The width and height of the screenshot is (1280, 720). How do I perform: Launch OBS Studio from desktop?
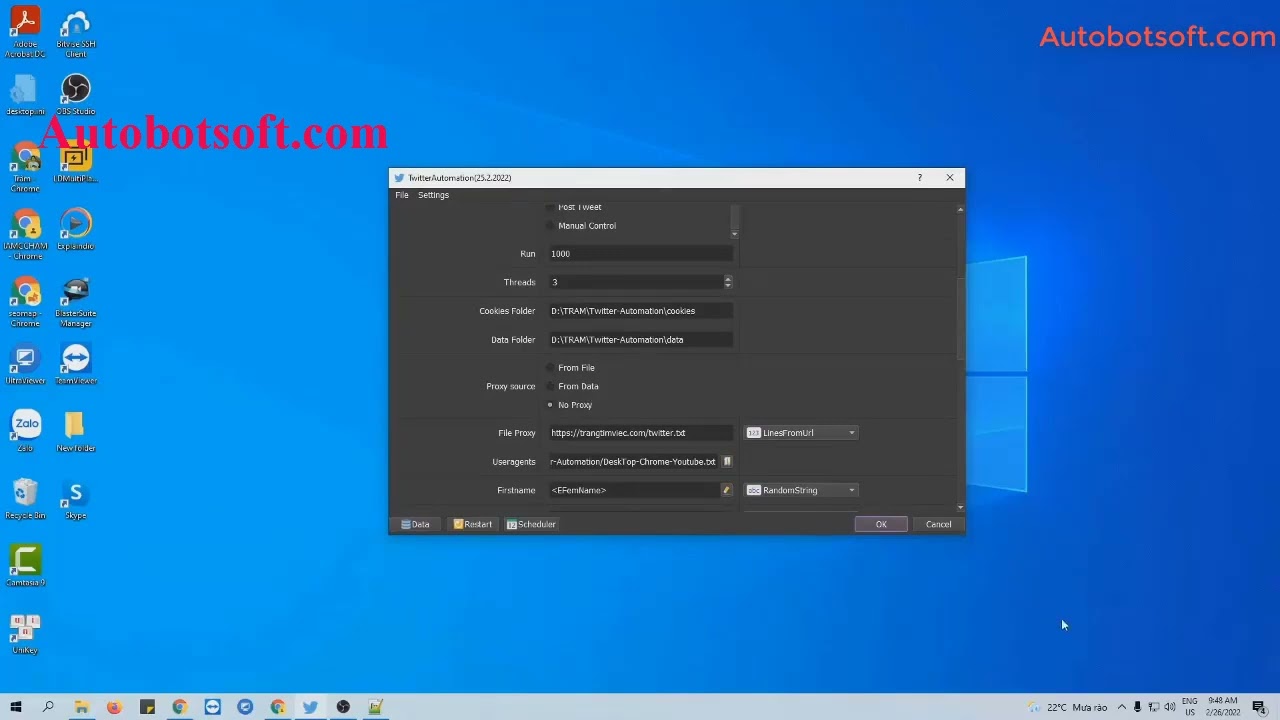(x=76, y=95)
